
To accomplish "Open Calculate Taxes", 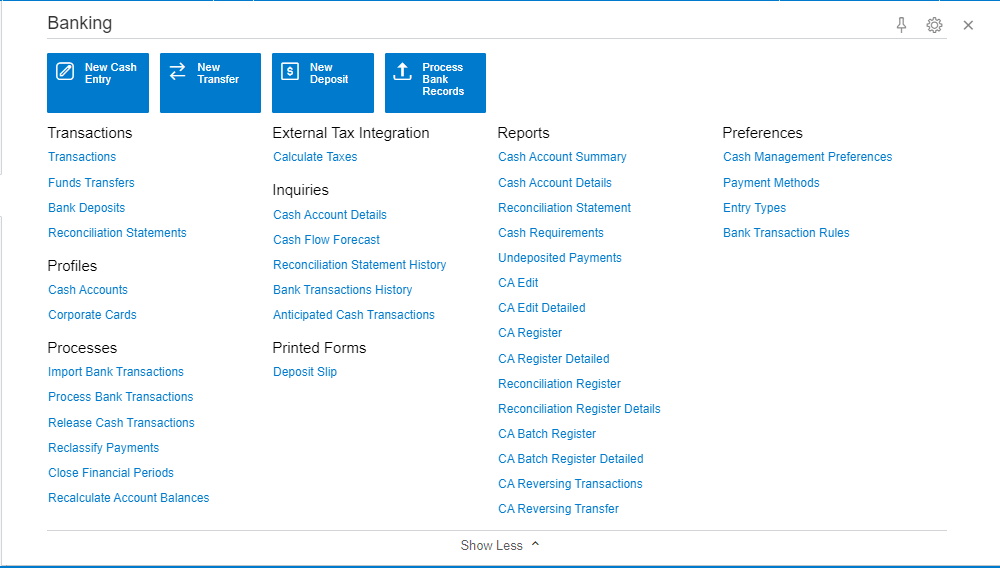I will point(315,157).
